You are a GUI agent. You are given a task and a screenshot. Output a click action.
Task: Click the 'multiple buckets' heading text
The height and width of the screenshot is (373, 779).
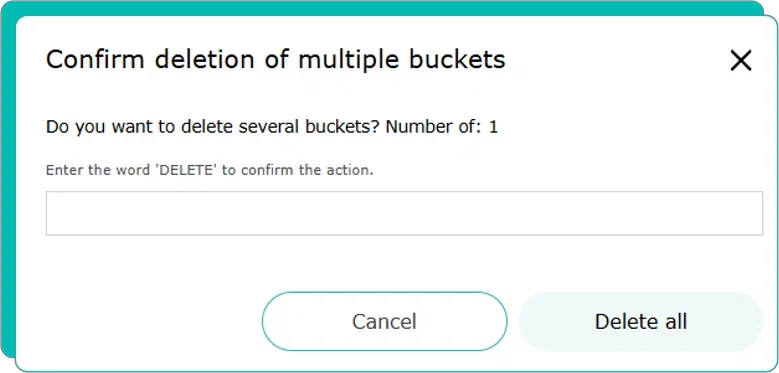click(402, 60)
